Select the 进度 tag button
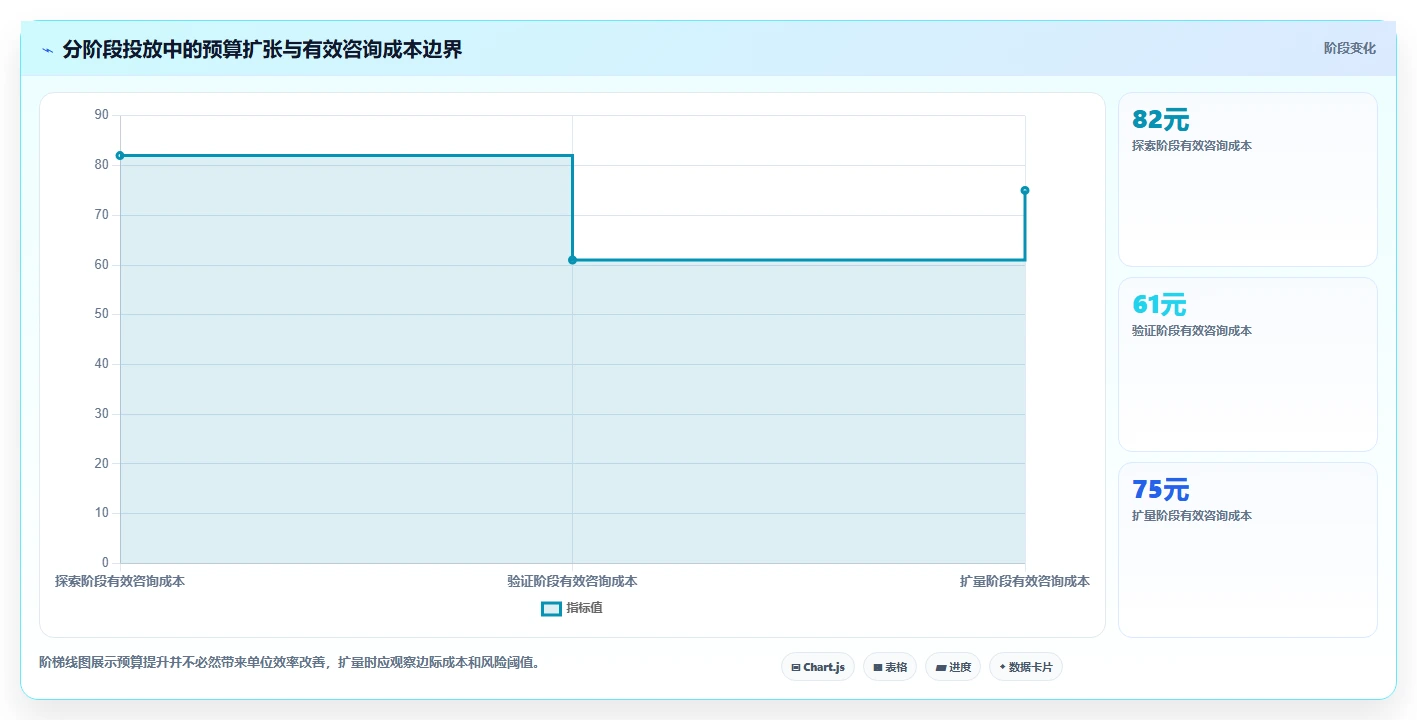 coord(953,667)
